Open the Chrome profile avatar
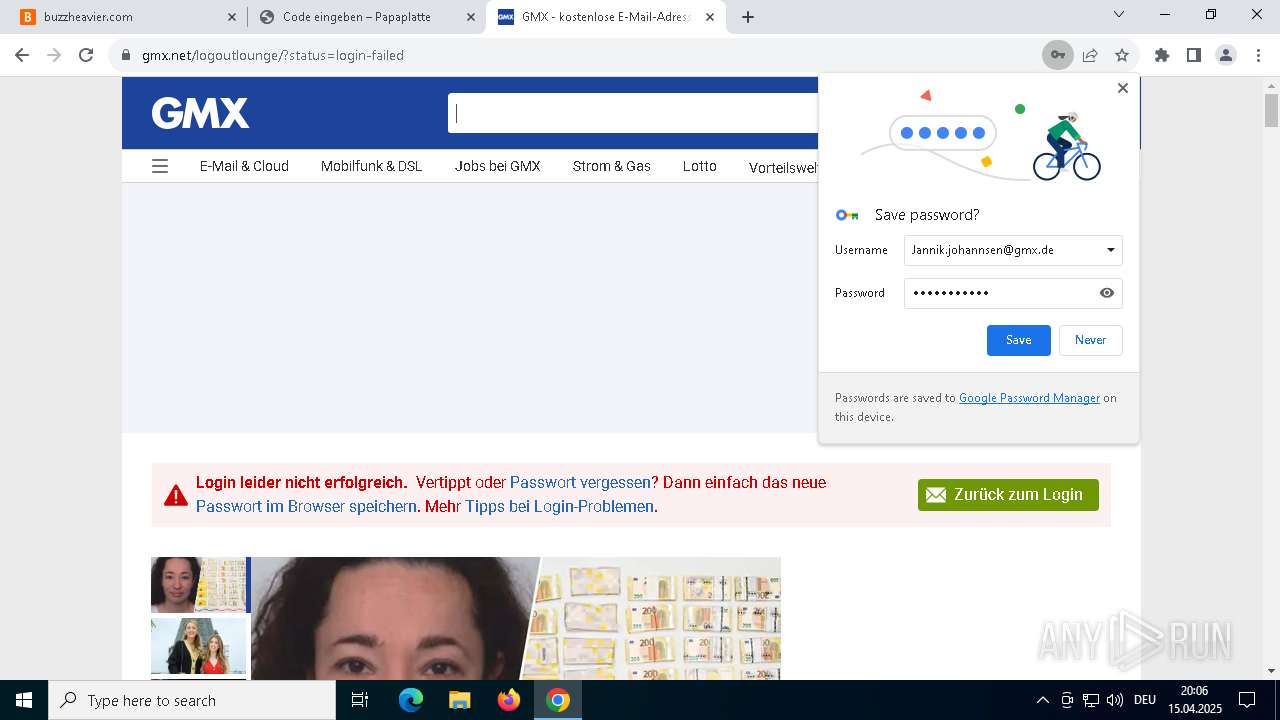The image size is (1280, 720). pyautogui.click(x=1226, y=55)
